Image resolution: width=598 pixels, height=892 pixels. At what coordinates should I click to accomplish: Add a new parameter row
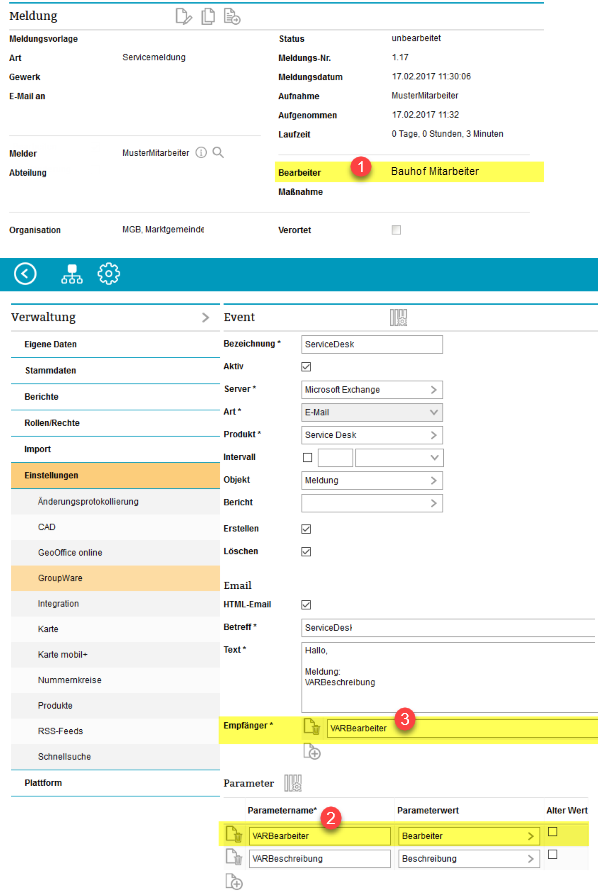tap(234, 881)
